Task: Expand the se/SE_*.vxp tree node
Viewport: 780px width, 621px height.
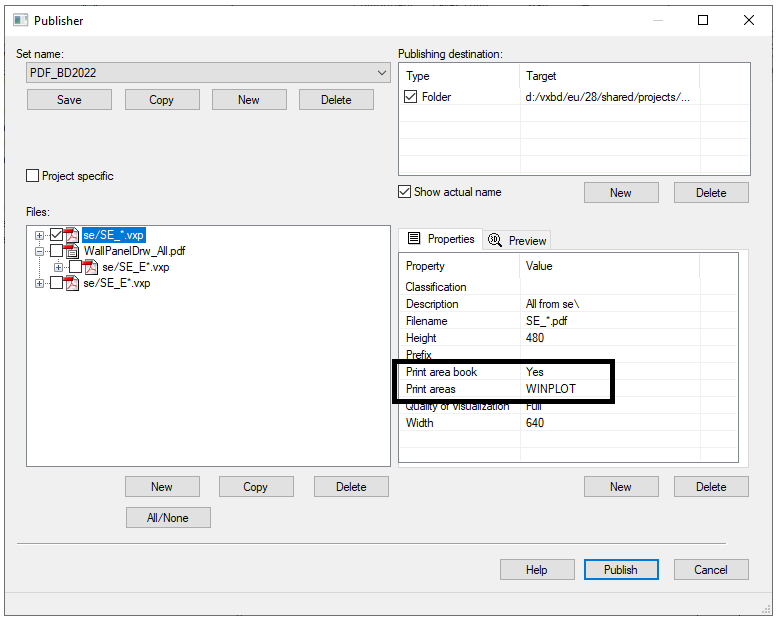Action: (40, 235)
